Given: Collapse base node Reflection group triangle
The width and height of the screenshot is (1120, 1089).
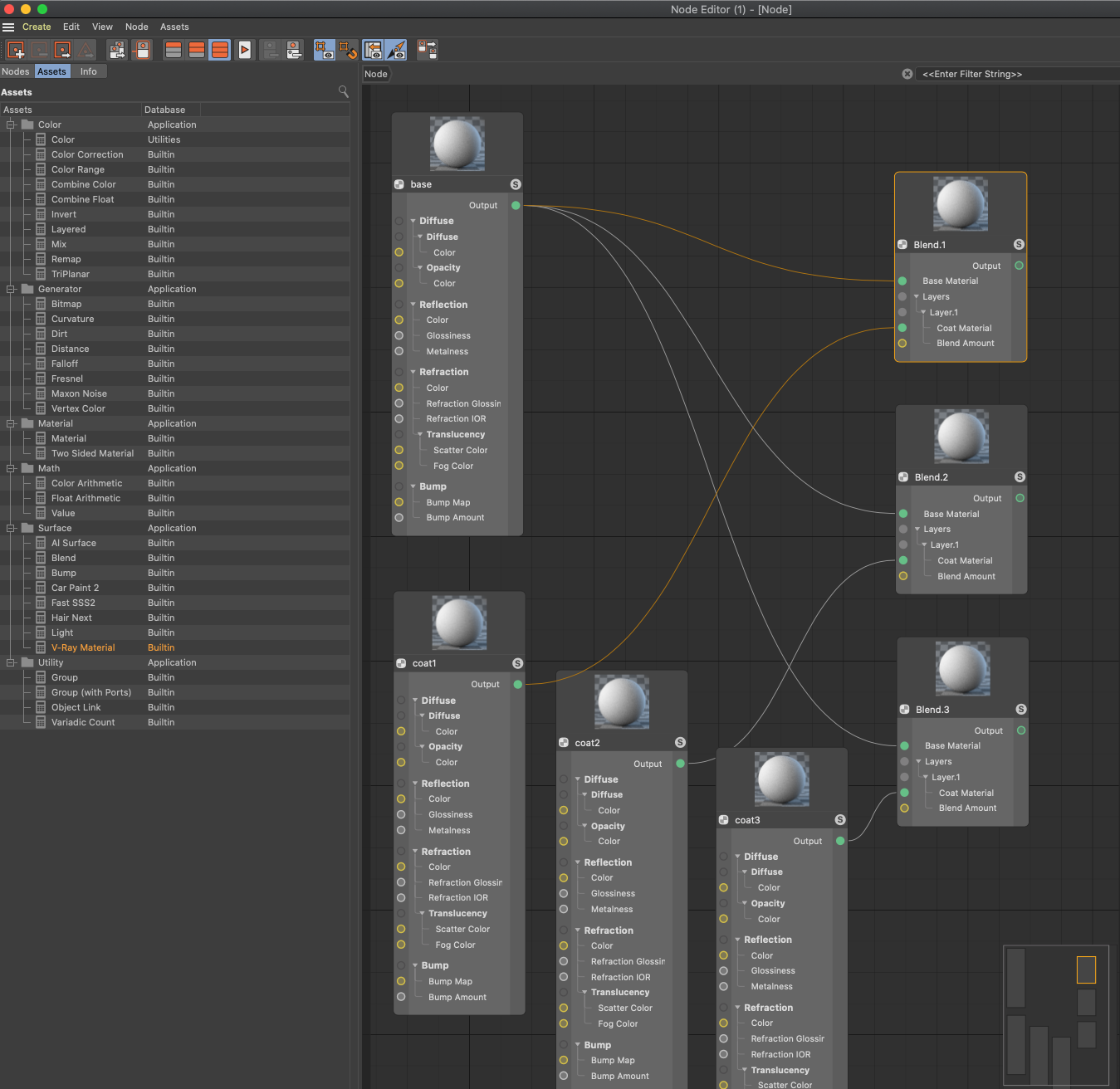Looking at the screenshot, I should pos(413,305).
